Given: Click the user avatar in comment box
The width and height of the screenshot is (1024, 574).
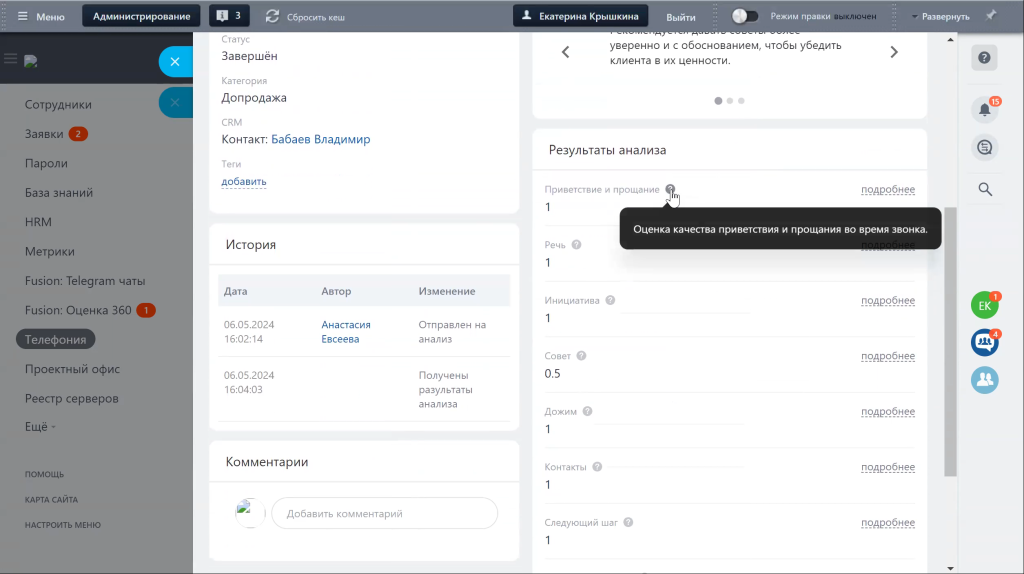Looking at the screenshot, I should (250, 513).
